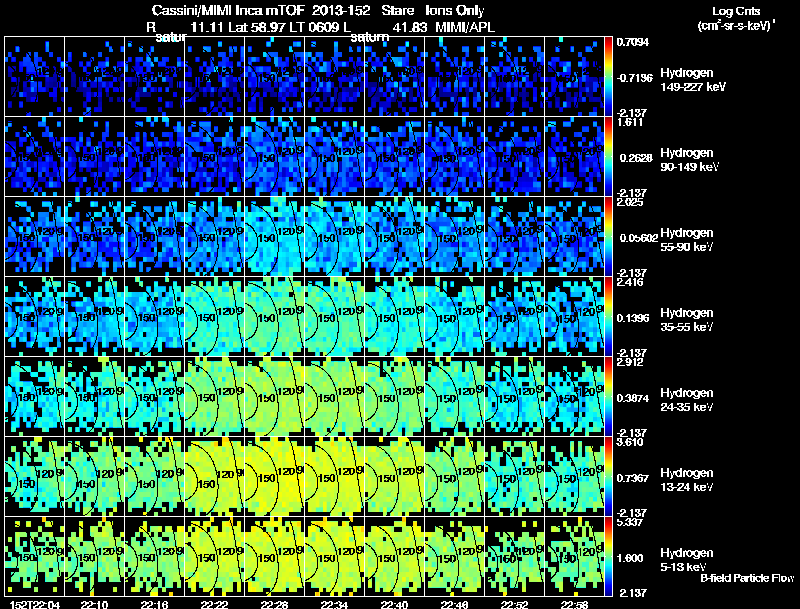The width and height of the screenshot is (800, 609).
Task: Open the 90-149 keV panel at 22:46
Action: coord(455,157)
